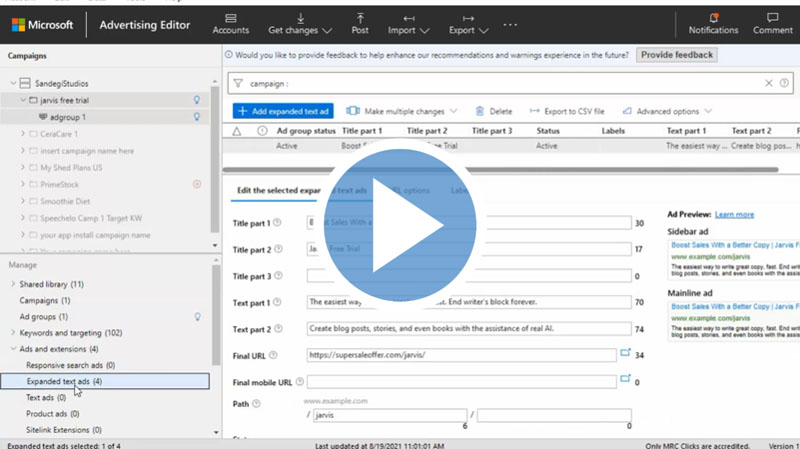
Task: Open the Import dropdown
Action: pos(408,24)
